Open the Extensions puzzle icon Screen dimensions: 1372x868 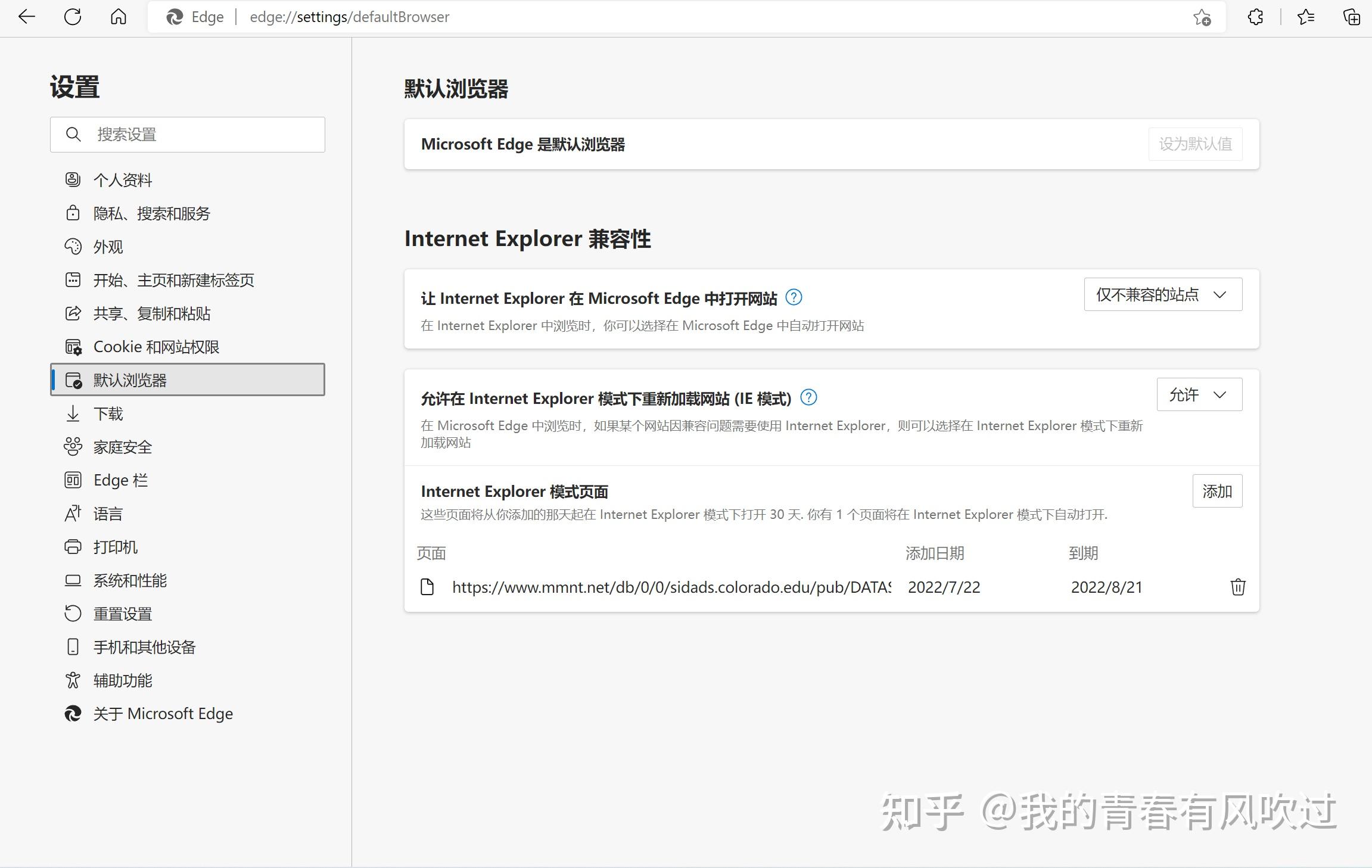1255,17
